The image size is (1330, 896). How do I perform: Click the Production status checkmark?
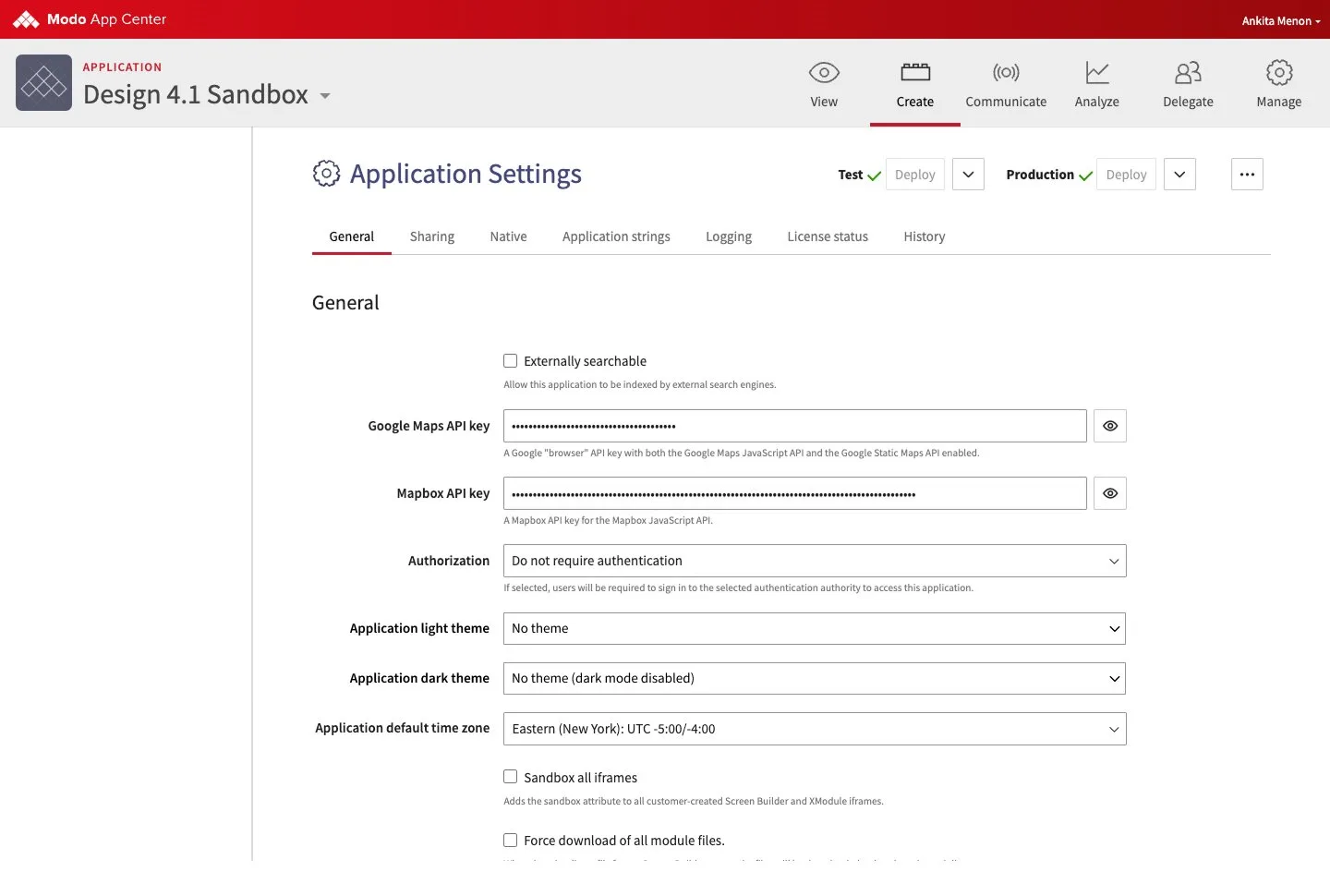tap(1085, 176)
